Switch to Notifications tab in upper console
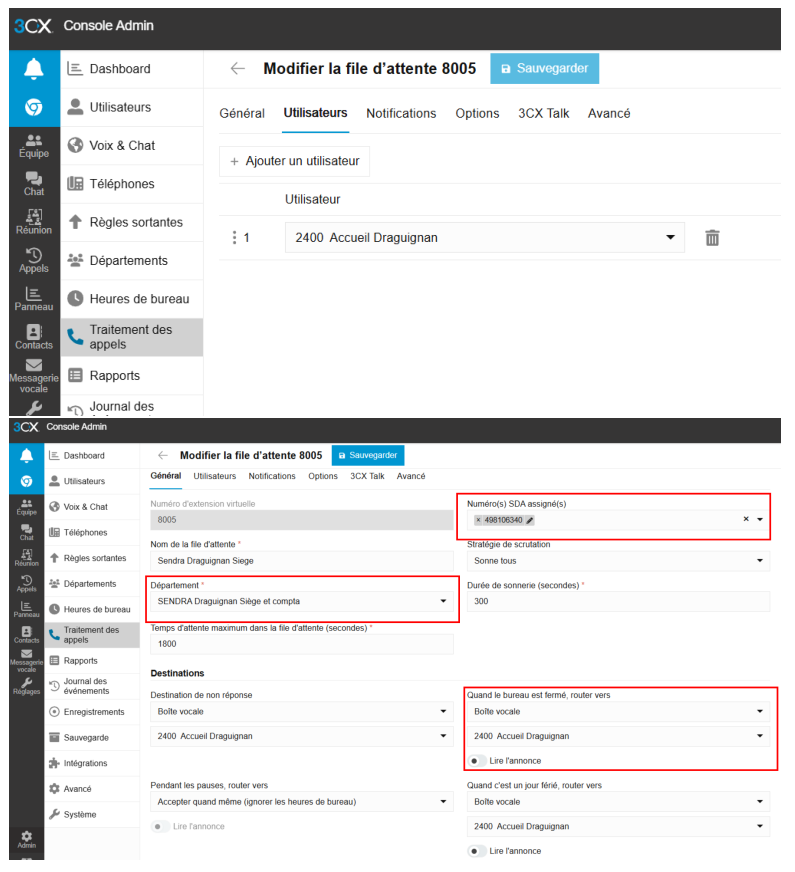This screenshot has width=795, height=872. [401, 113]
